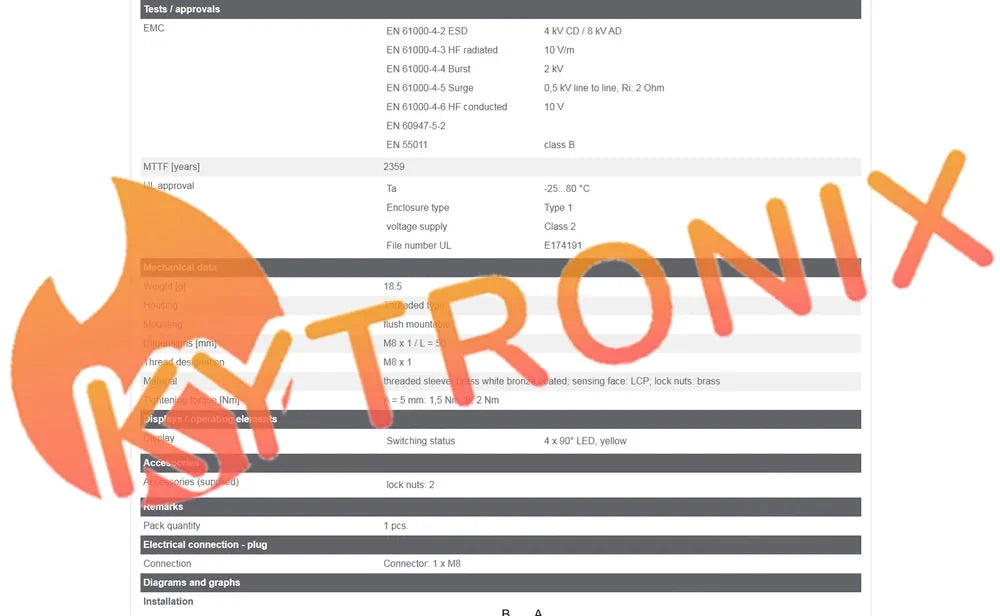The width and height of the screenshot is (1000, 616).
Task: Click the 'Pack quantity' row label
Action: click(172, 526)
